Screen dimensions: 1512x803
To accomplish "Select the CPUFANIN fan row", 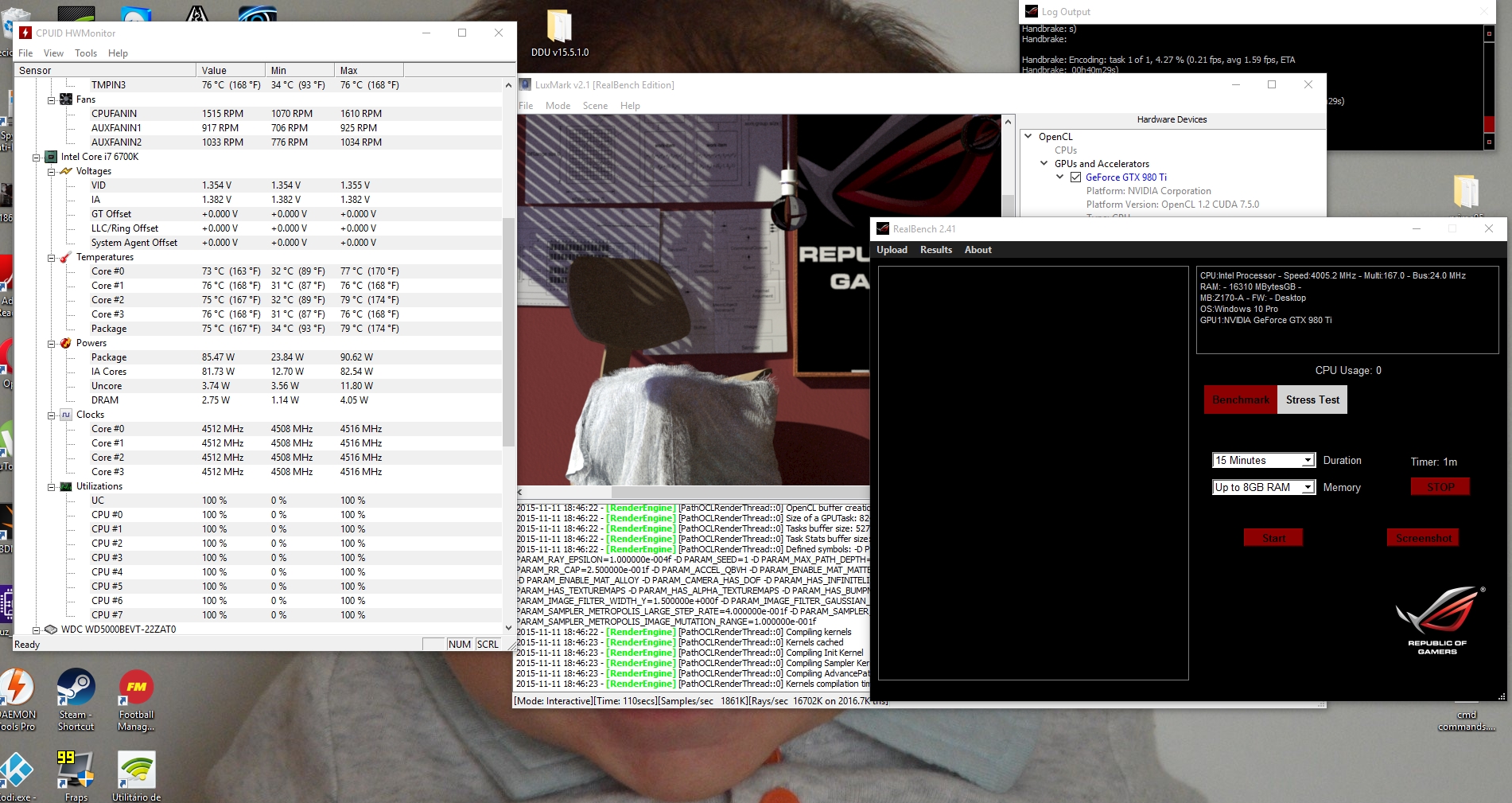I will (x=258, y=114).
